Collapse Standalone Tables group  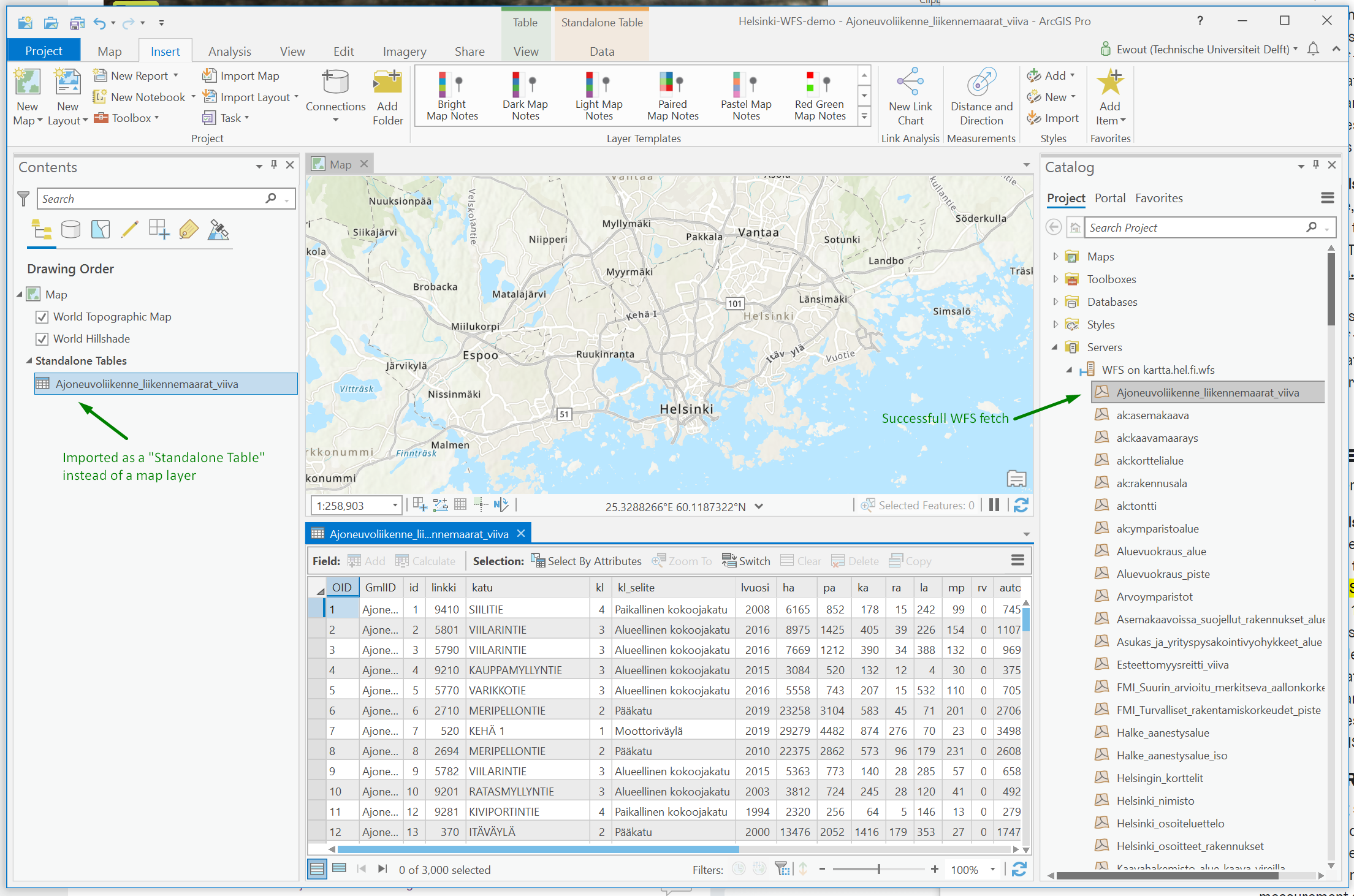point(29,361)
